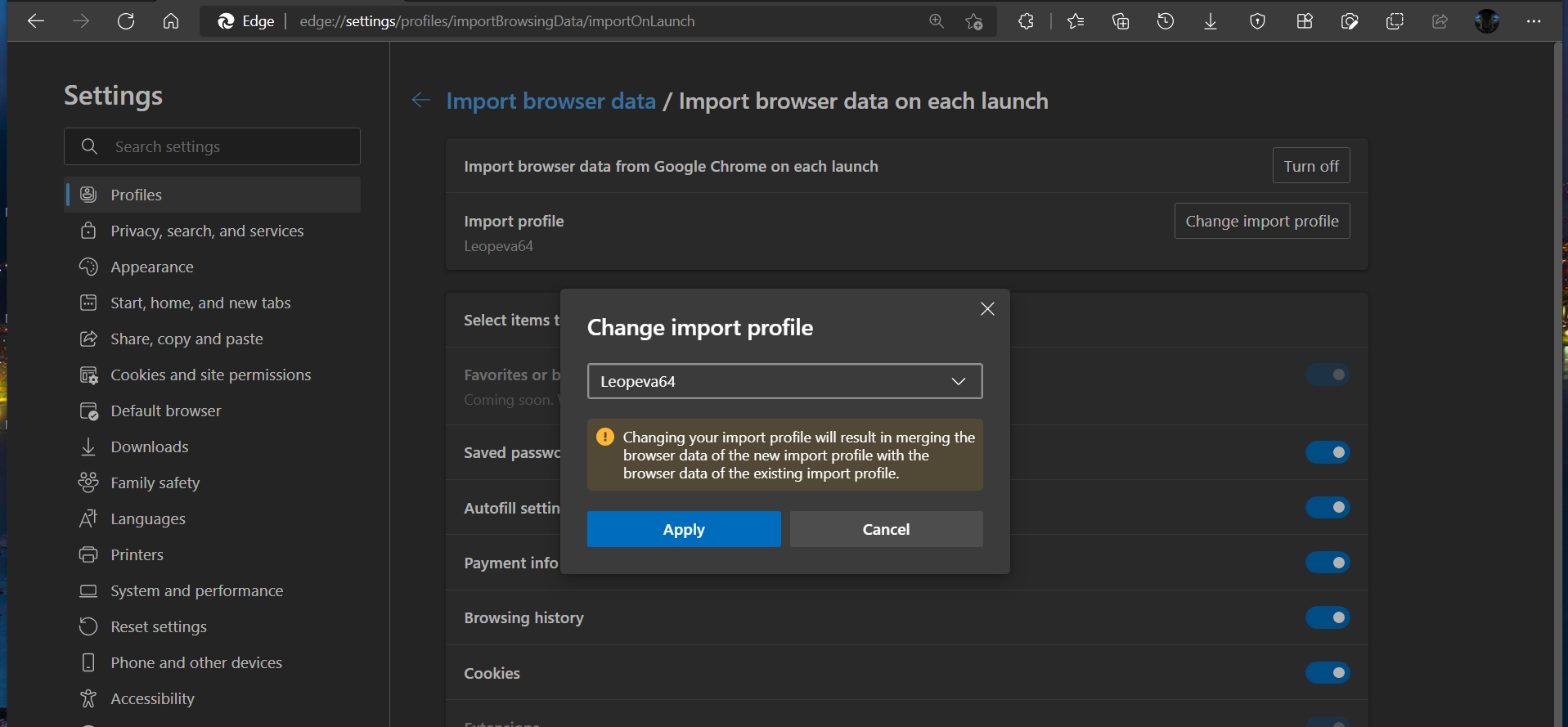Screen dimensions: 1568x727
Task: Select Family safety in sidebar
Action: (213, 482)
